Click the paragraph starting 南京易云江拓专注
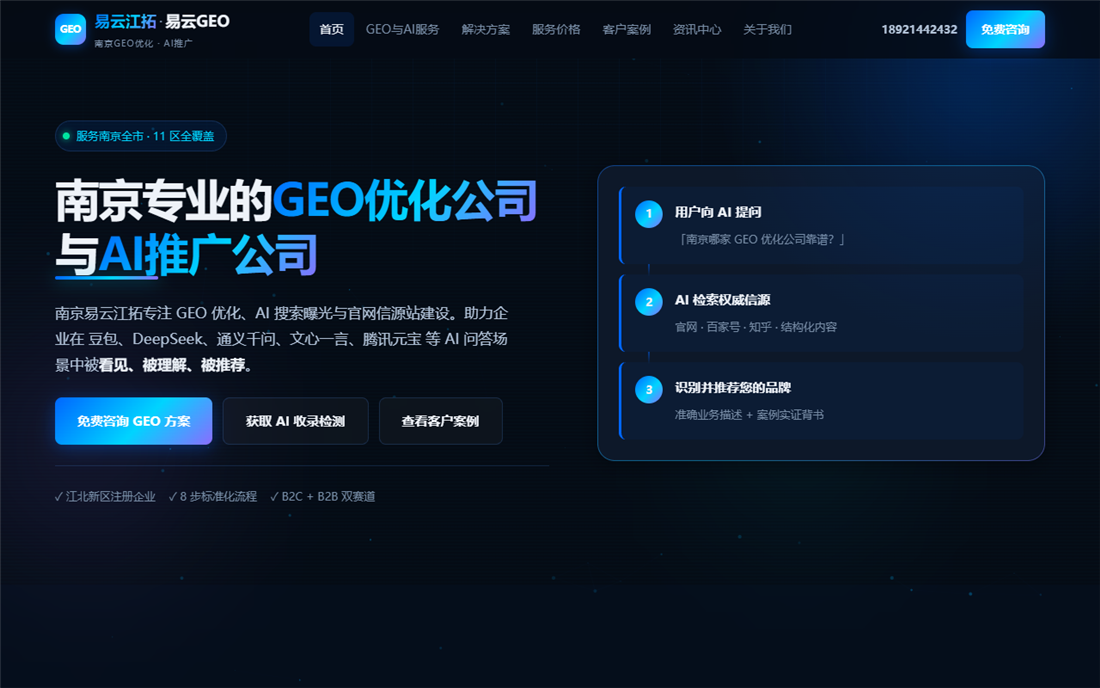Image resolution: width=1100 pixels, height=688 pixels. click(281, 339)
